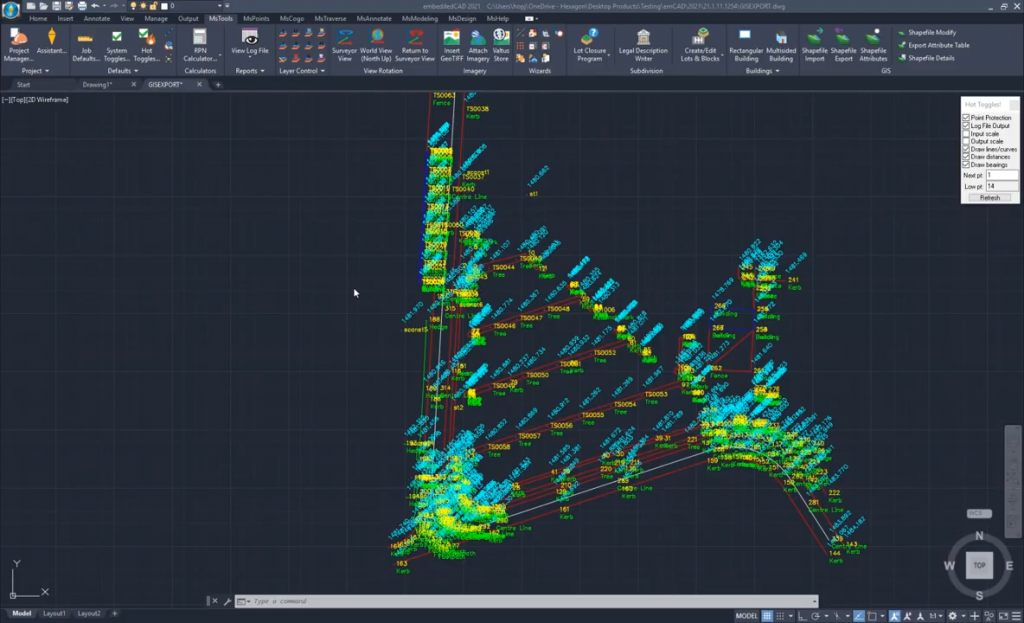This screenshot has height=623, width=1024.
Task: Enable the Input scale checkbox
Action: pyautogui.click(x=966, y=133)
